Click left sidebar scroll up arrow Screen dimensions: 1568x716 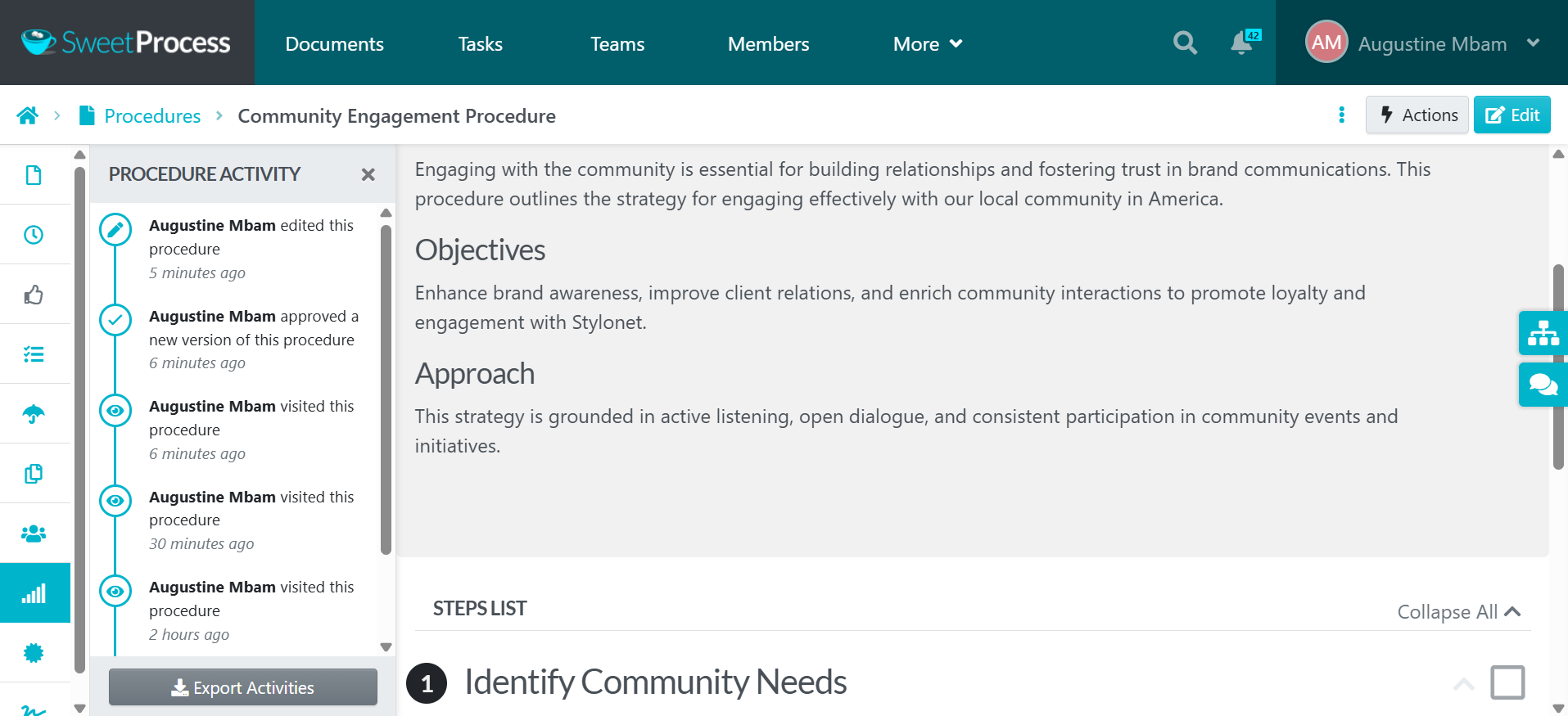[79, 155]
